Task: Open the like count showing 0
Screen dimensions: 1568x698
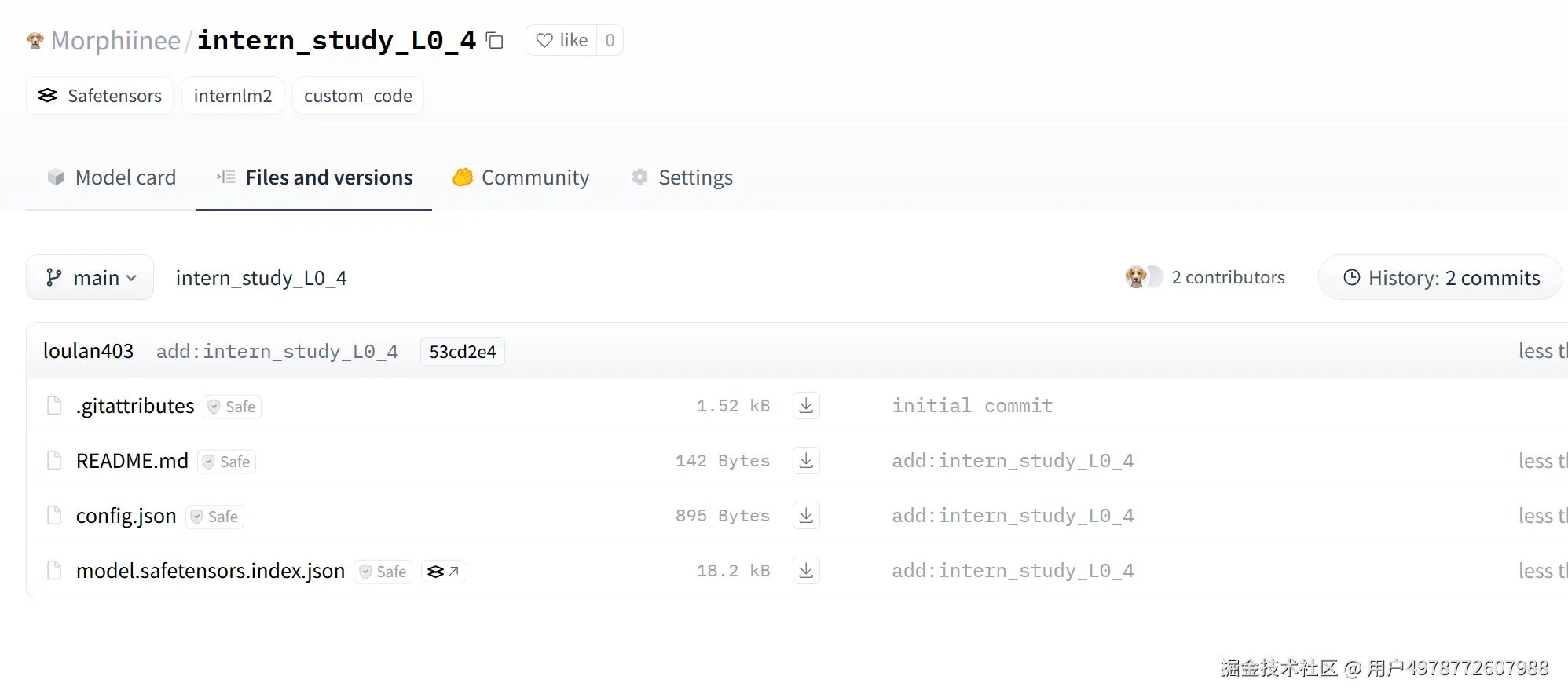Action: (x=610, y=40)
